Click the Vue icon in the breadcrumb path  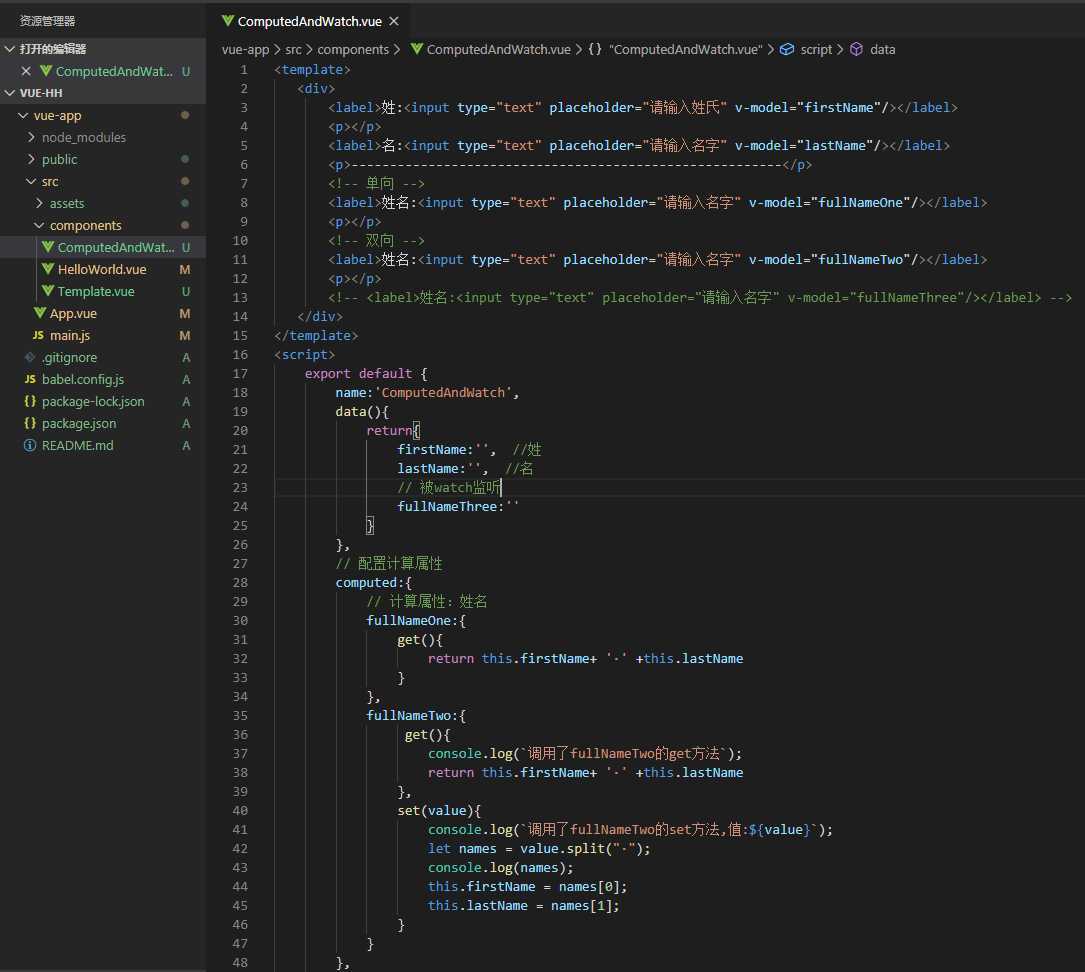coord(417,49)
